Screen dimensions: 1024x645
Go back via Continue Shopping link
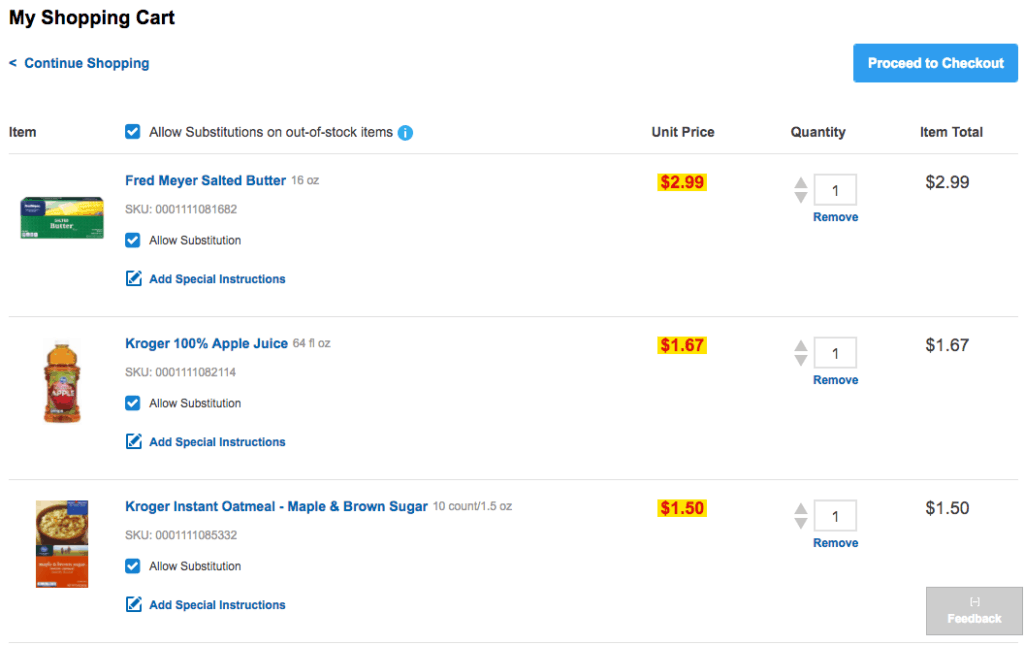pos(80,63)
